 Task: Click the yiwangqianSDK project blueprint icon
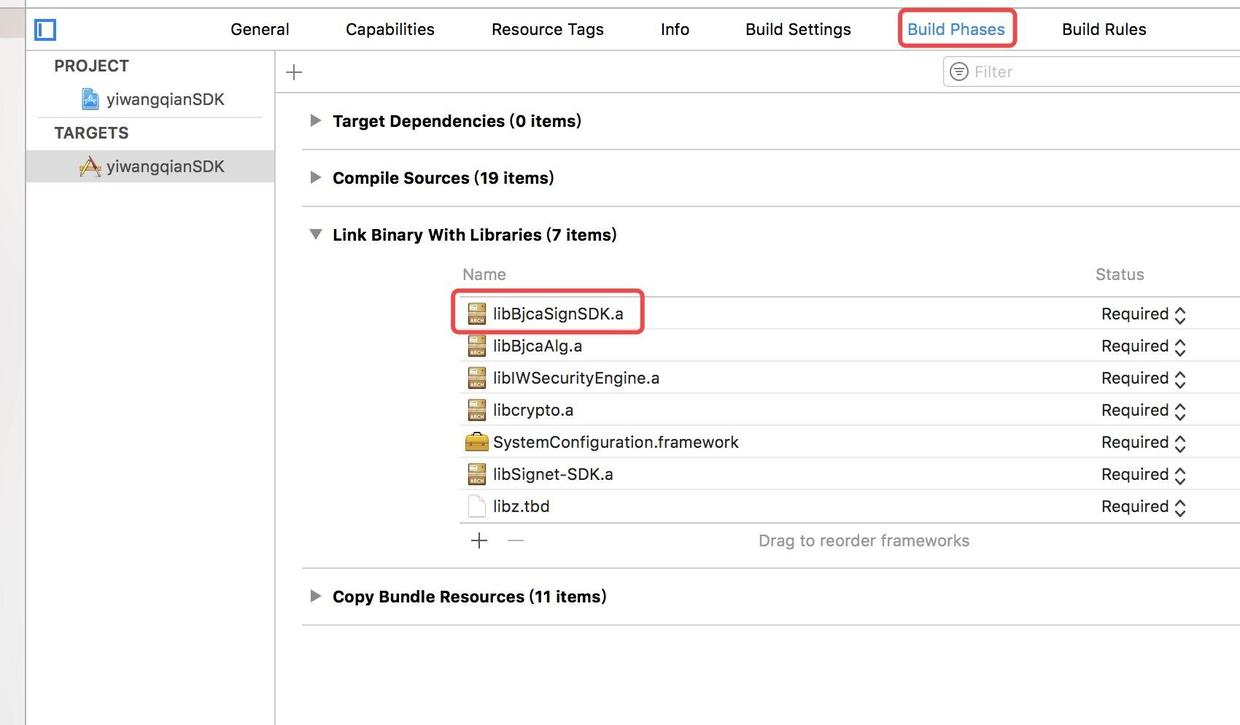click(x=90, y=99)
